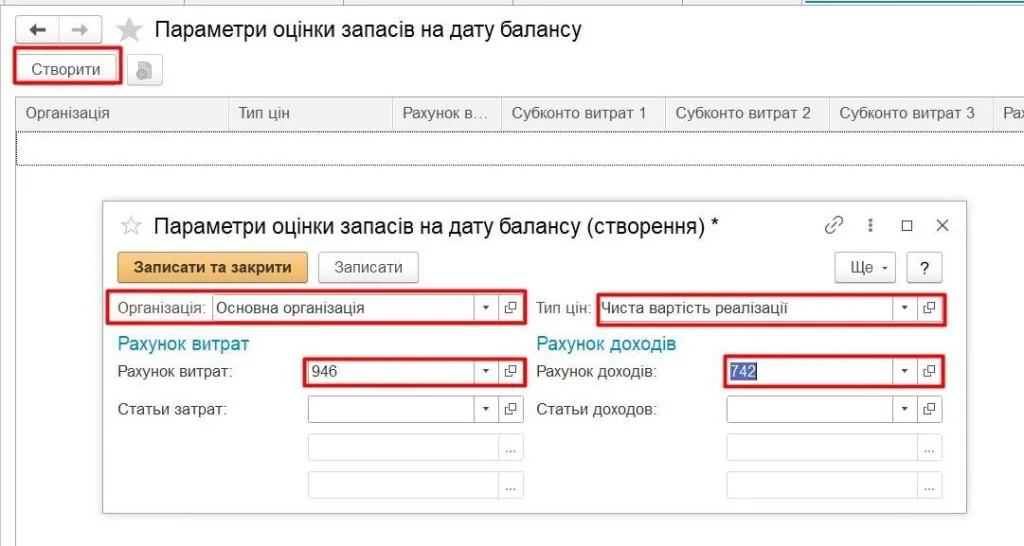The height and width of the screenshot is (546, 1024).
Task: Open account 742 via open icon
Action: [929, 372]
